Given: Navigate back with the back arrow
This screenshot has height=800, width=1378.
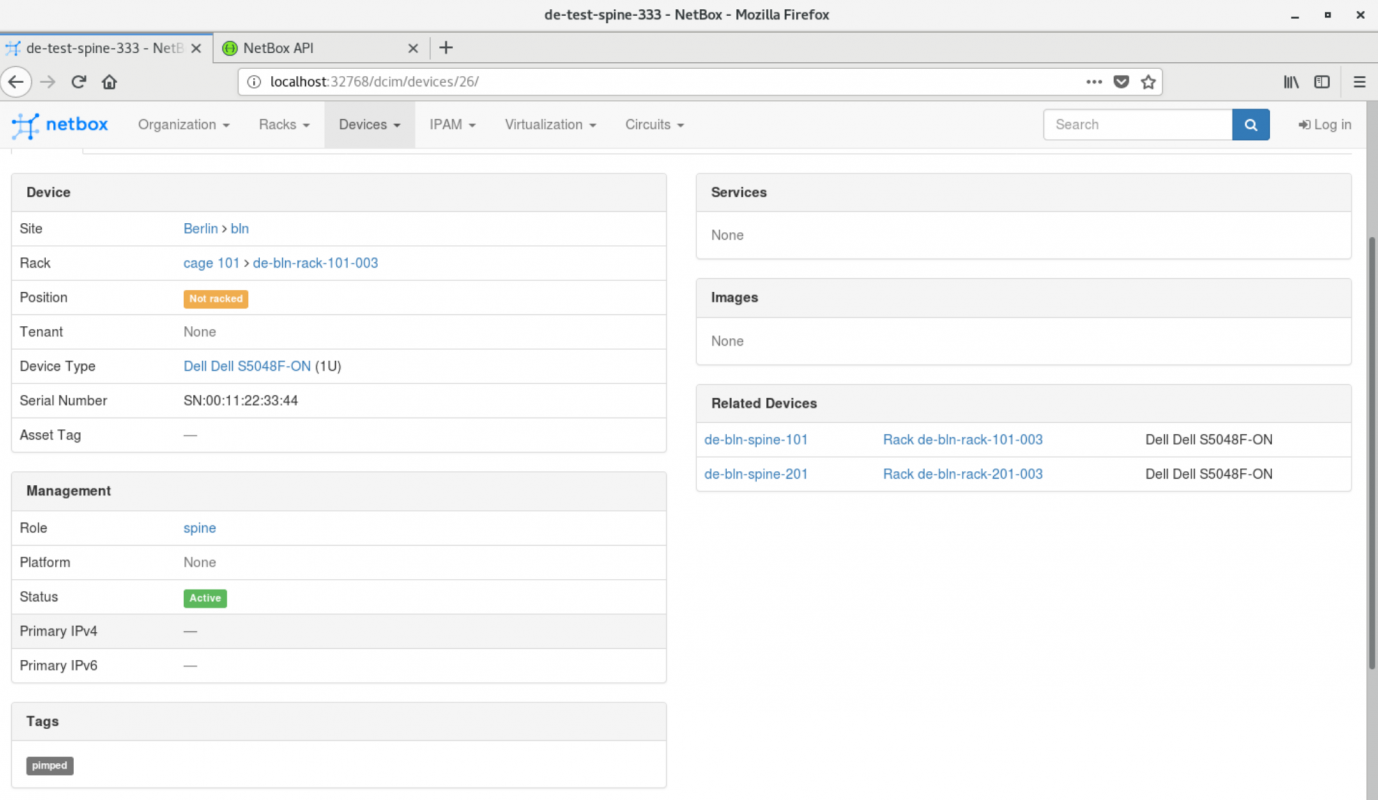Looking at the screenshot, I should 16,81.
